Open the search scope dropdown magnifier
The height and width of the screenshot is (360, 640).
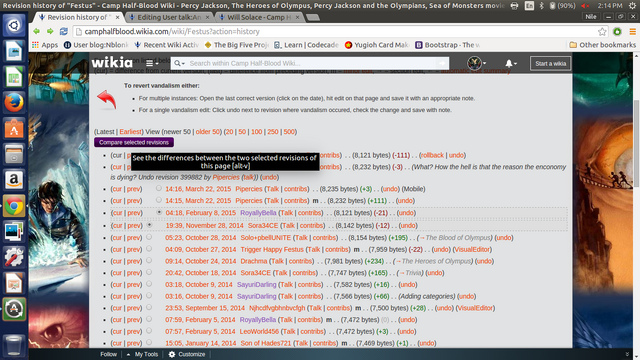point(179,63)
